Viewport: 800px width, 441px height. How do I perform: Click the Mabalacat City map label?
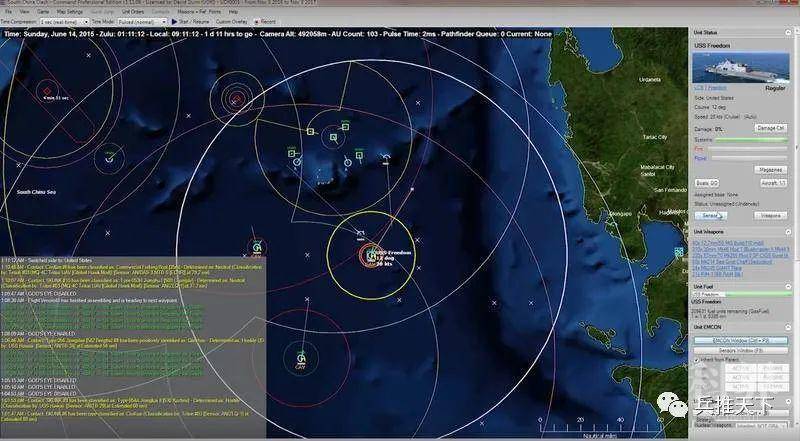[657, 167]
